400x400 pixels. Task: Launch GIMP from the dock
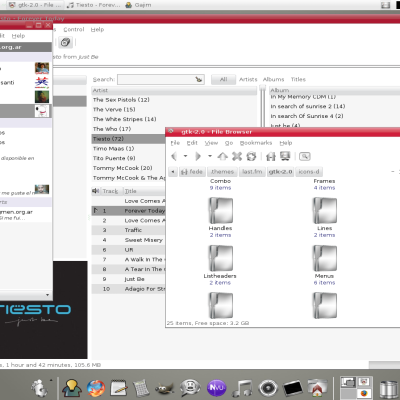tap(165, 388)
